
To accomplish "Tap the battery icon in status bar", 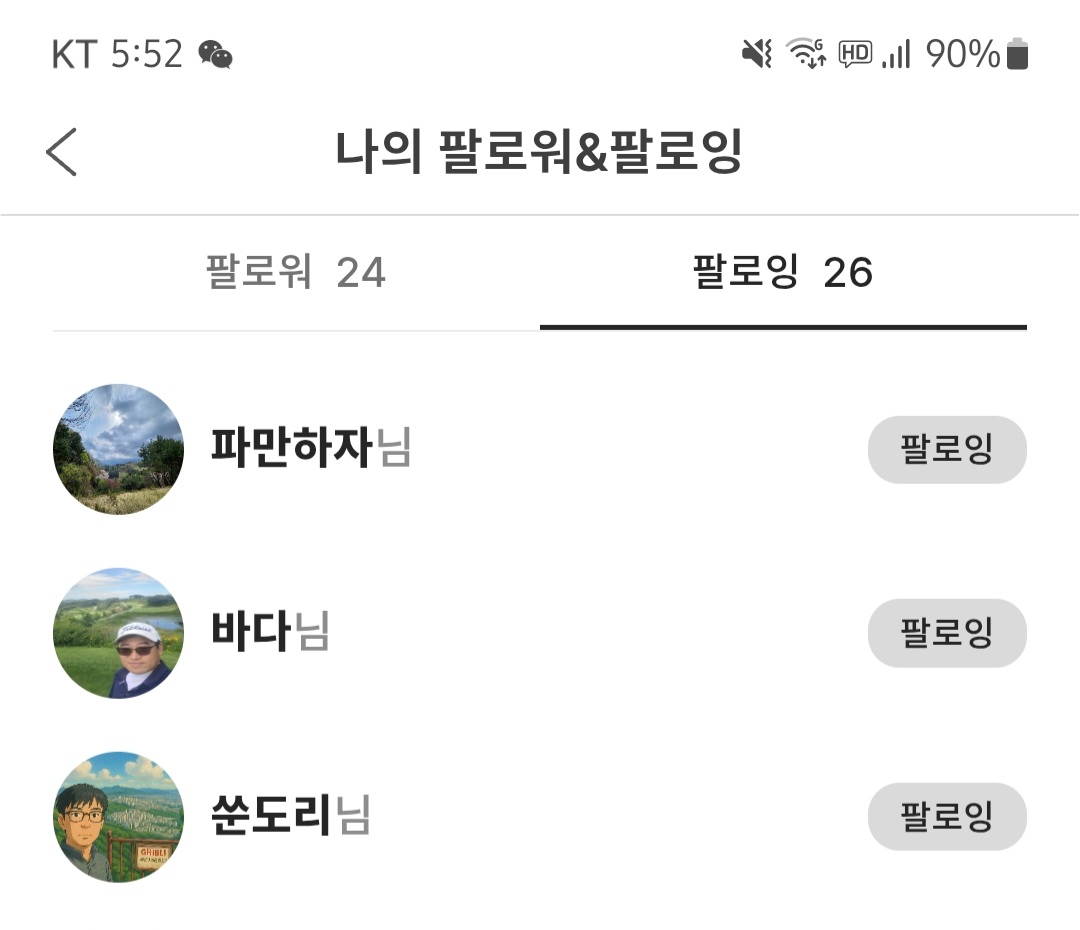I will (x=1017, y=54).
